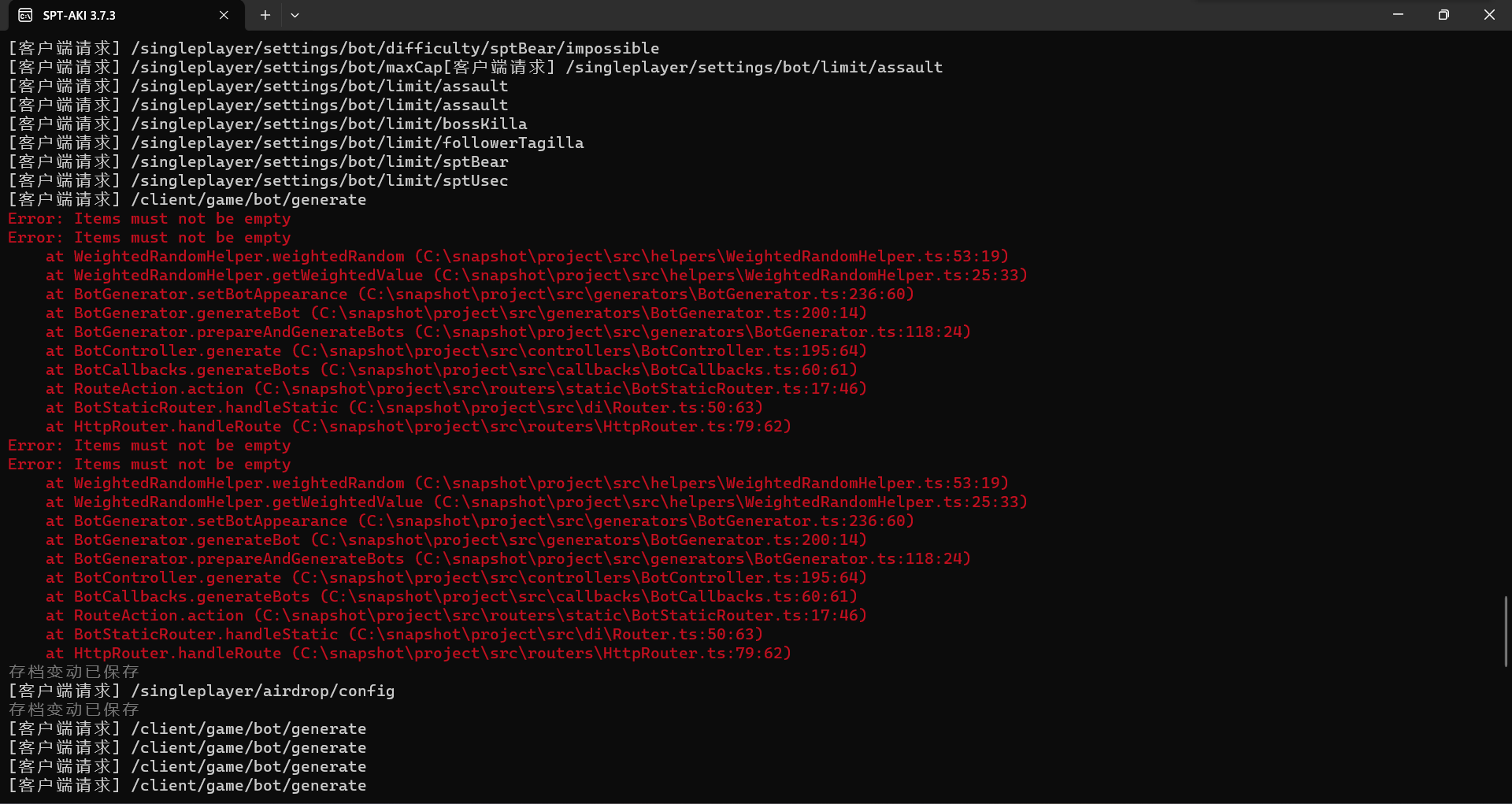Expand the new-tab profile dropdown chevron
Image resolution: width=1512 pixels, height=804 pixels.
click(295, 15)
